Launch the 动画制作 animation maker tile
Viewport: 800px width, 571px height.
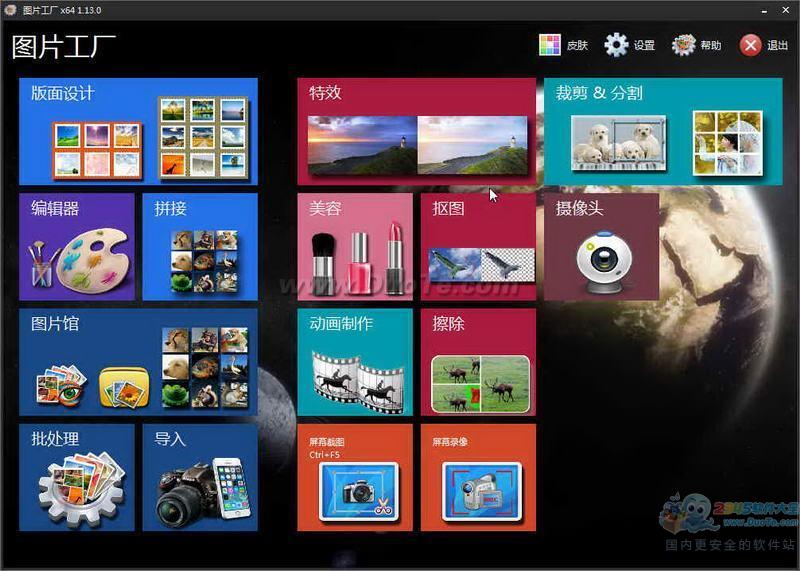pyautogui.click(x=354, y=362)
